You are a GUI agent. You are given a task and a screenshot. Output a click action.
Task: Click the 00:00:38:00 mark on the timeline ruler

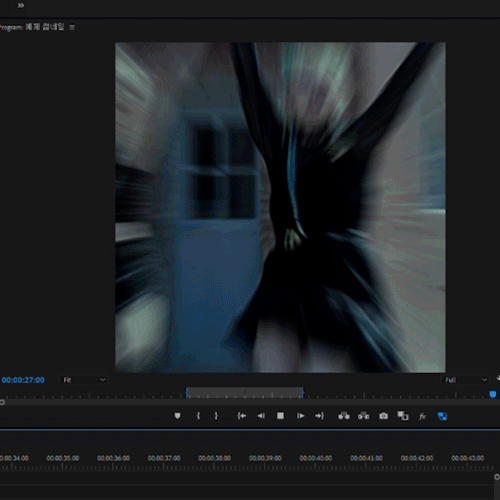pos(214,458)
